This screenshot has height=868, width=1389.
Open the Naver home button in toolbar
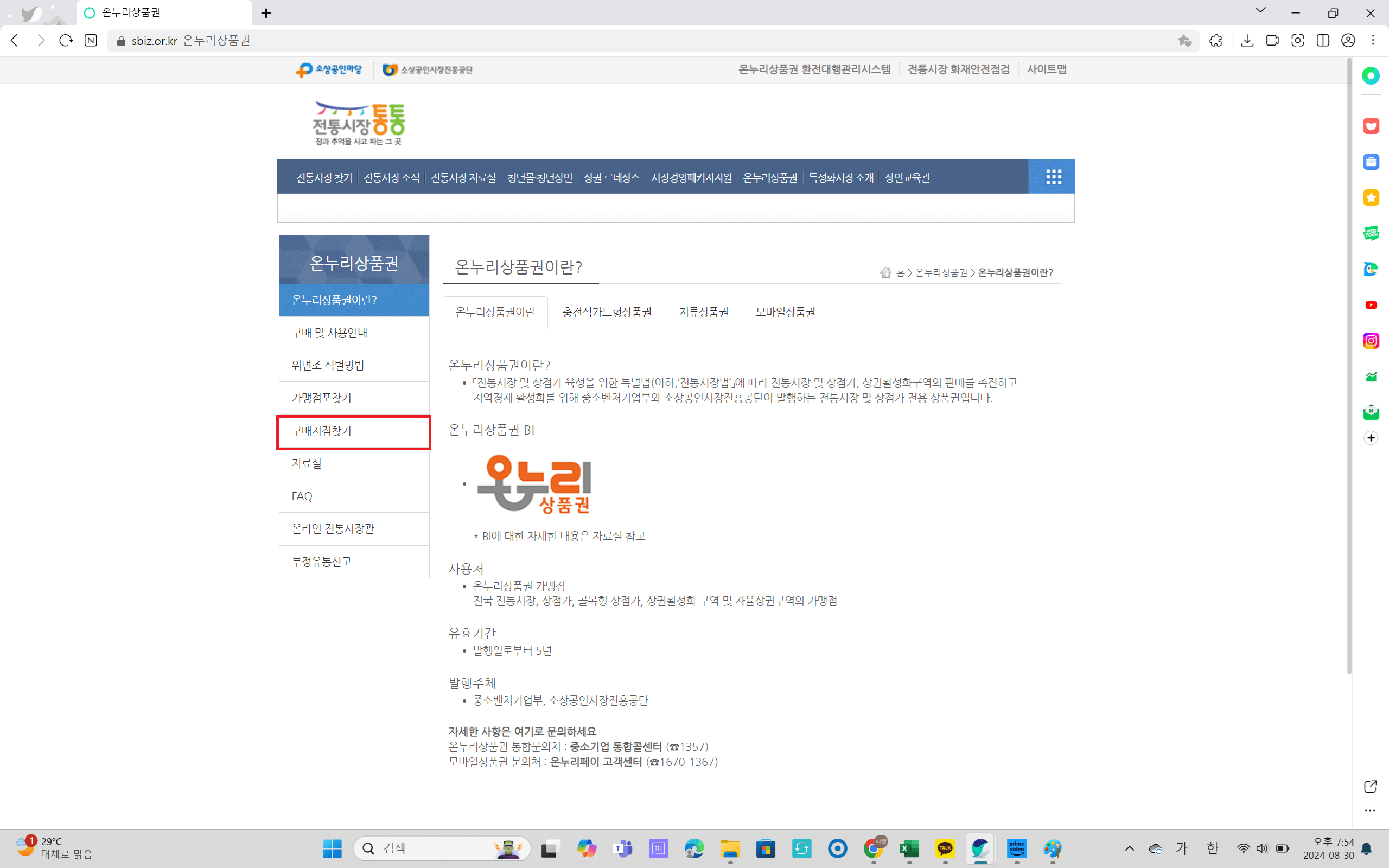tap(91, 40)
